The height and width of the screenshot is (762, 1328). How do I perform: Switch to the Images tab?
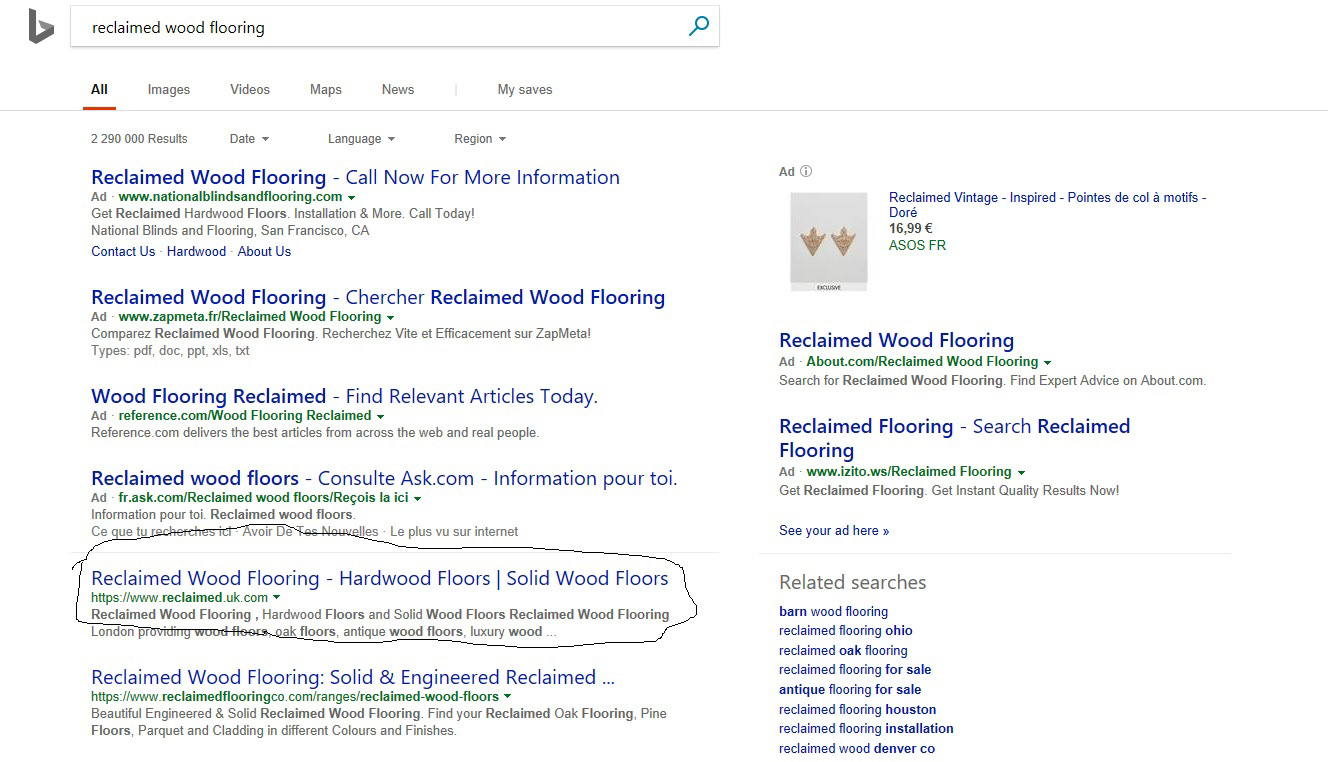[168, 90]
